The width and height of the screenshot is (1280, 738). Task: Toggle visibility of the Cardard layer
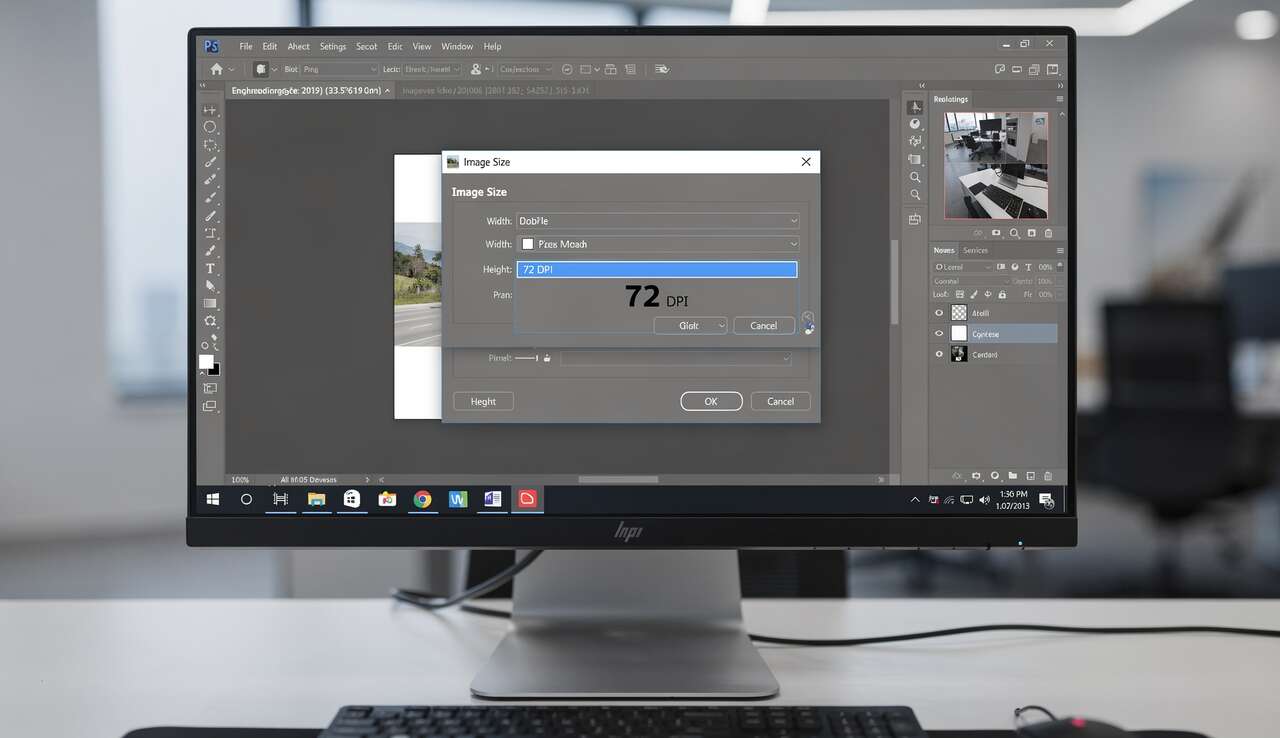[x=938, y=355]
